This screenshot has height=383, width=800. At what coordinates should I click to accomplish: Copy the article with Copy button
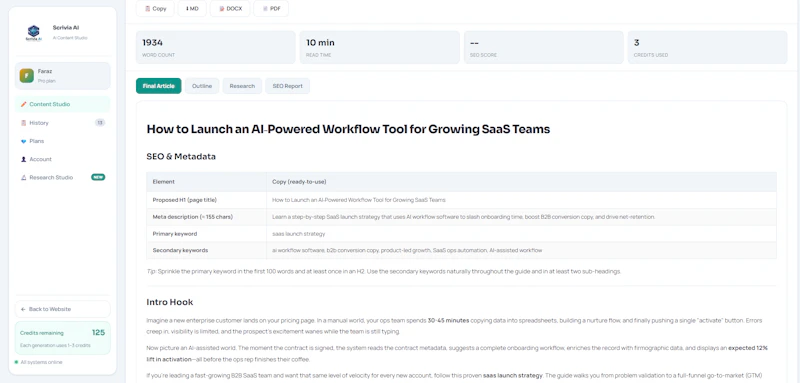(155, 9)
